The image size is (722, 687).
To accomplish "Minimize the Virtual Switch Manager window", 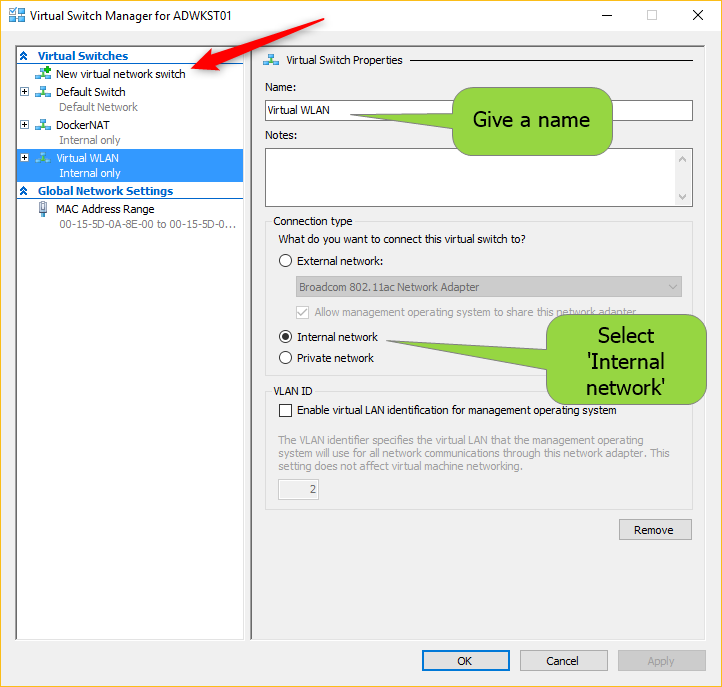I will click(x=607, y=15).
